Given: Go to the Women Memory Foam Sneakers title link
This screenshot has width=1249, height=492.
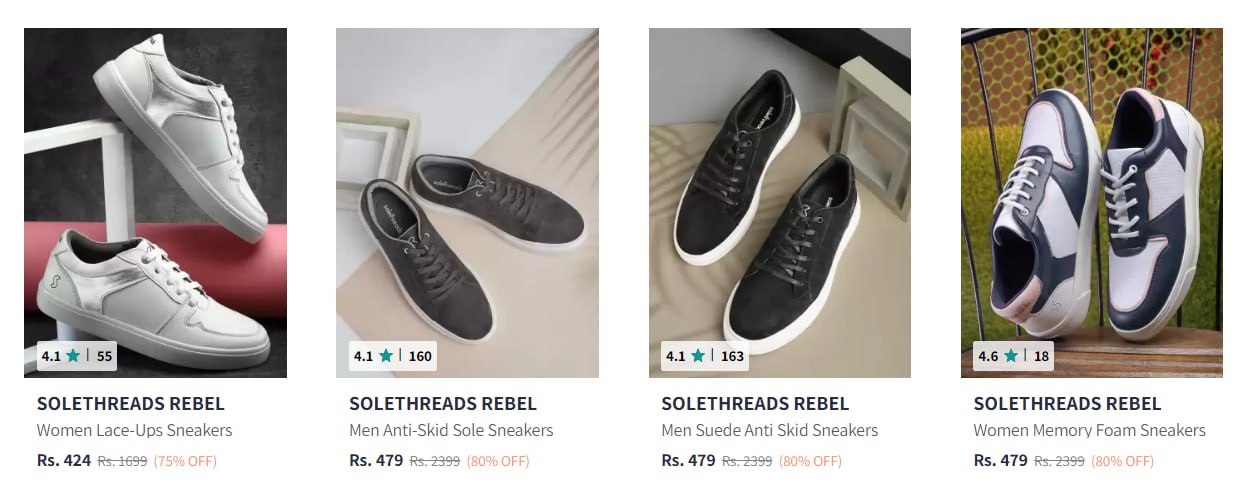Looking at the screenshot, I should point(1089,431).
